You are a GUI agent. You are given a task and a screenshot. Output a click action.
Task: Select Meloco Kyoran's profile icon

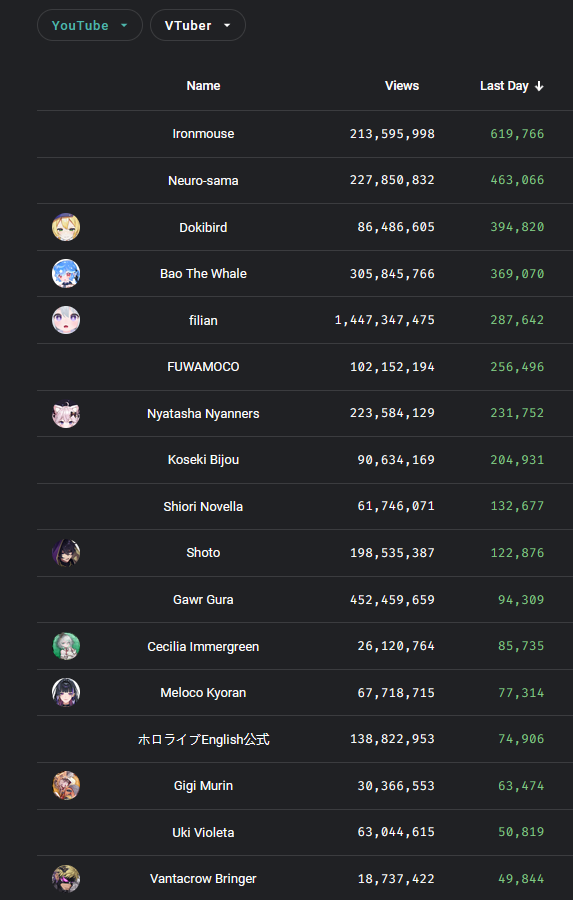[x=66, y=693]
